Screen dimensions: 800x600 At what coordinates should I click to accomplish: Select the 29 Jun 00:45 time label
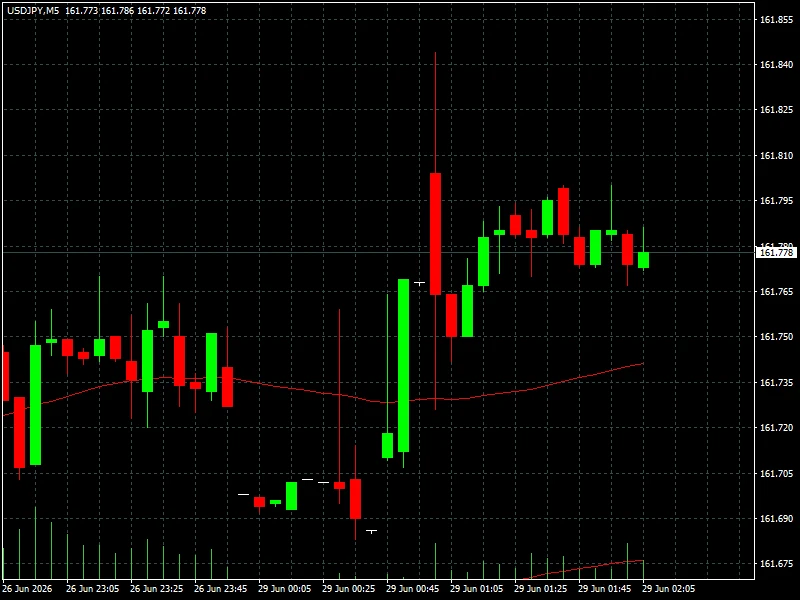(413, 589)
